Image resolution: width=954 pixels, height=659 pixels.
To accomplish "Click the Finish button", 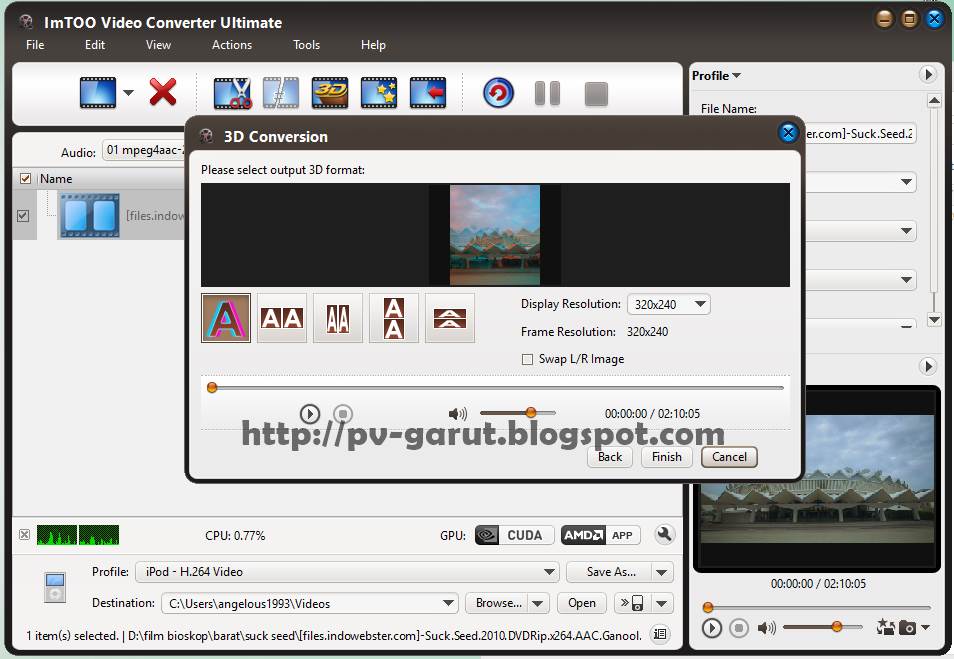I will pyautogui.click(x=667, y=457).
